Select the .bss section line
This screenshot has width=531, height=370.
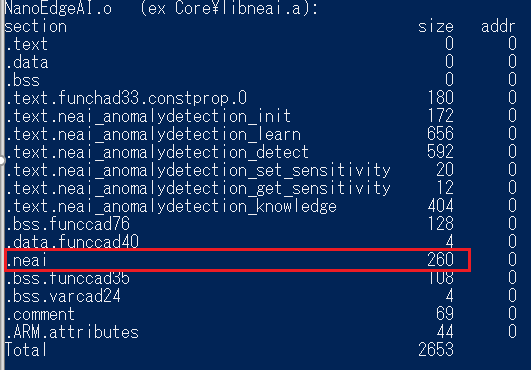click(x=261, y=80)
